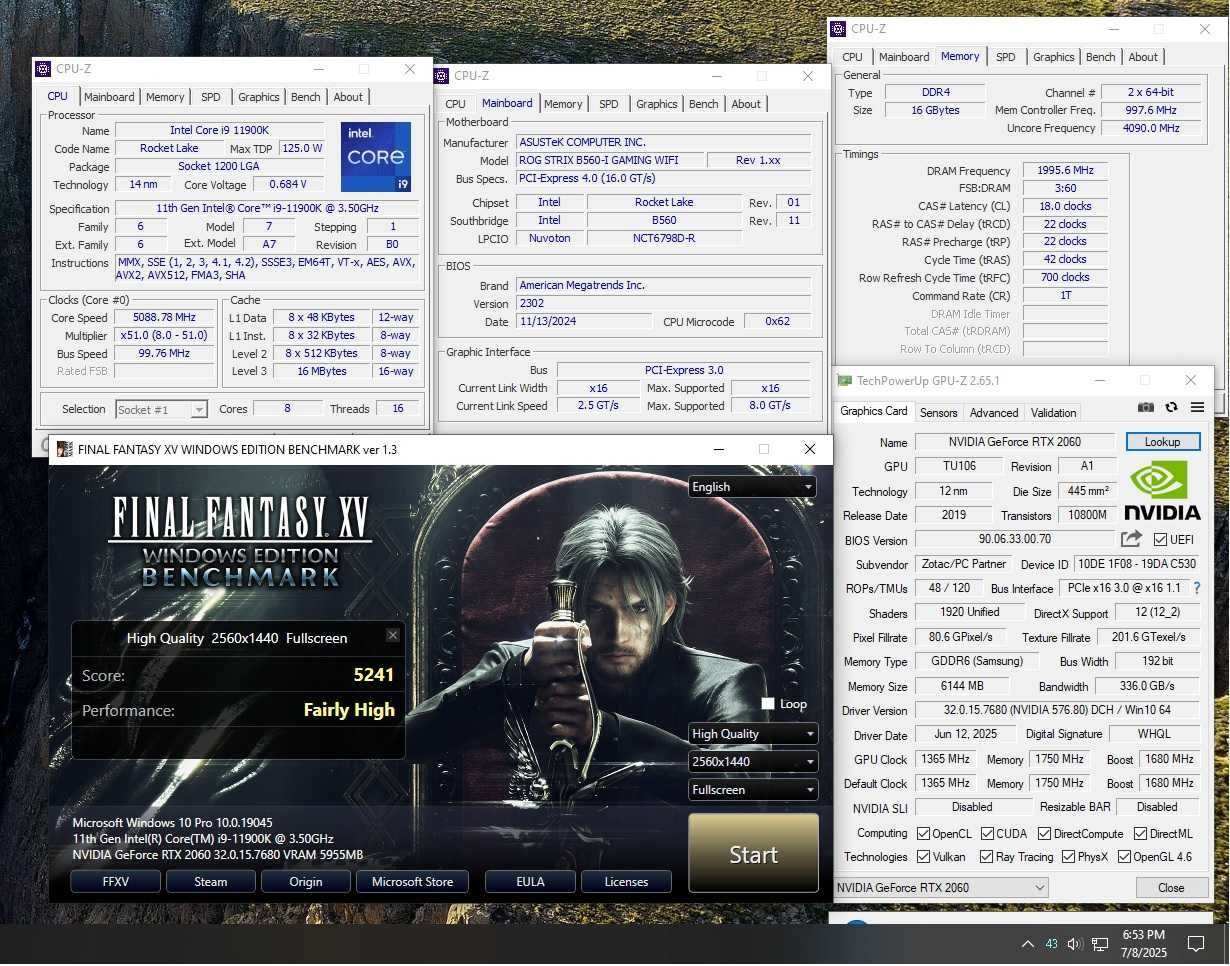This screenshot has height=966, width=1230.
Task: Open Bench tab in left CPU-Z window
Action: click(x=306, y=97)
